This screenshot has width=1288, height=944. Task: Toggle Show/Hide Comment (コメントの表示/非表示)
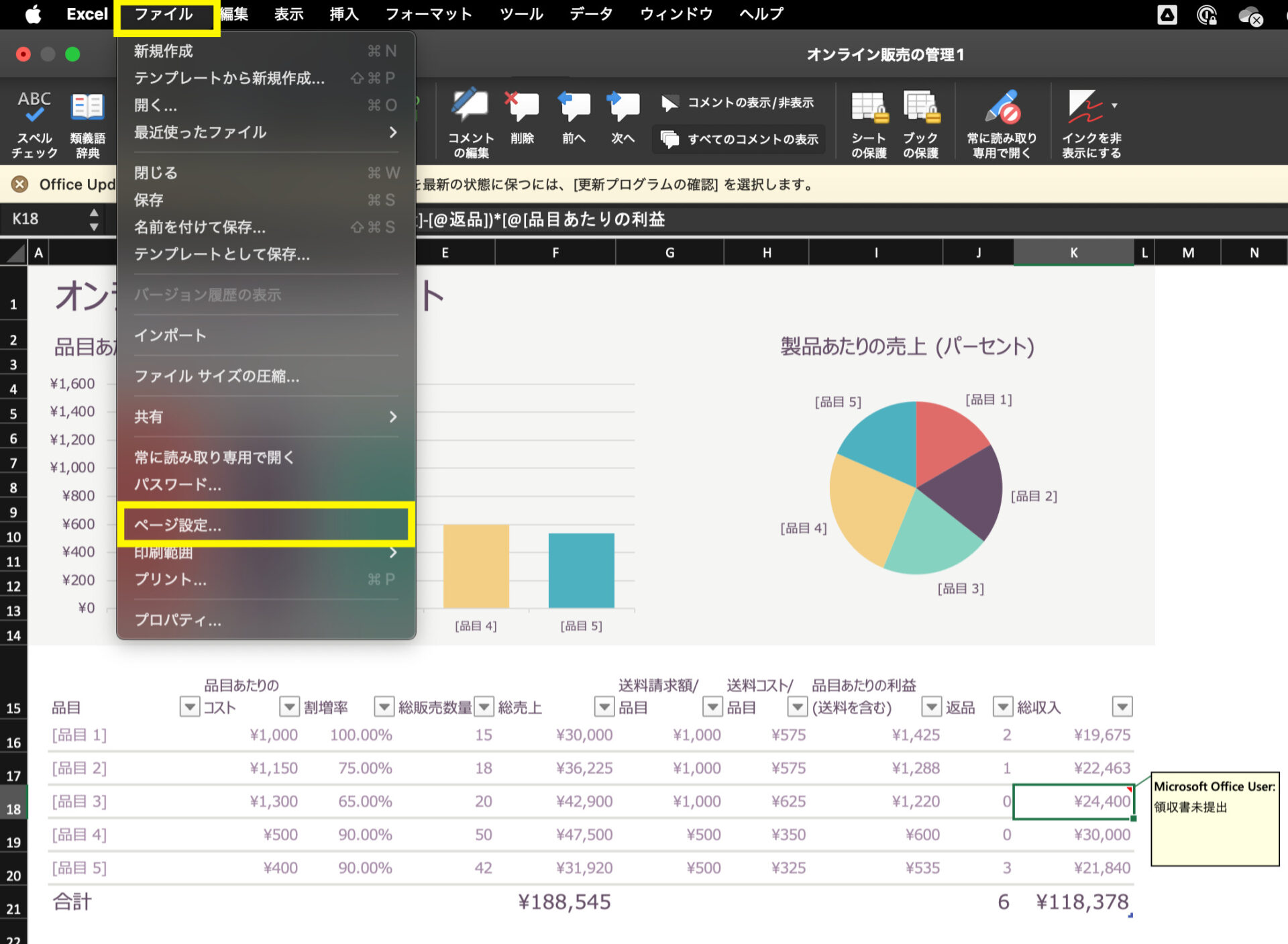[737, 103]
